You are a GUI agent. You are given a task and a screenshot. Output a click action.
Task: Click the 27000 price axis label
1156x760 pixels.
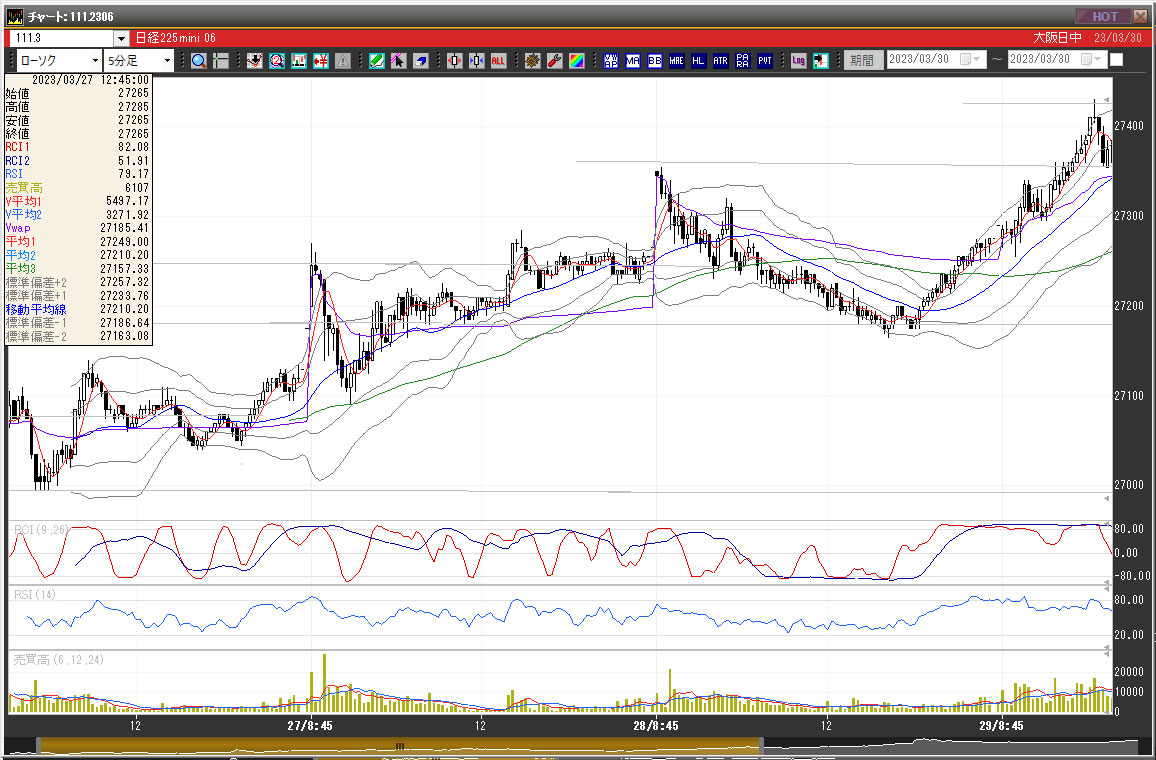[1129, 485]
